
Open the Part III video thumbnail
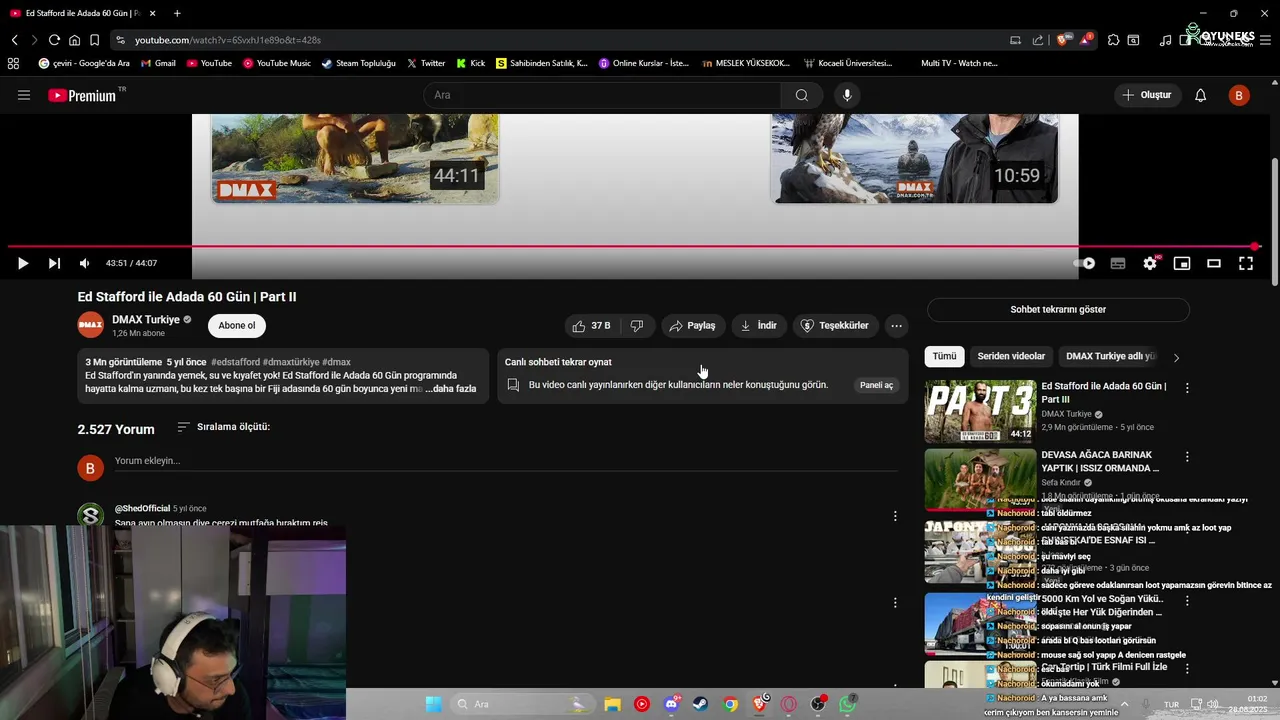click(980, 411)
